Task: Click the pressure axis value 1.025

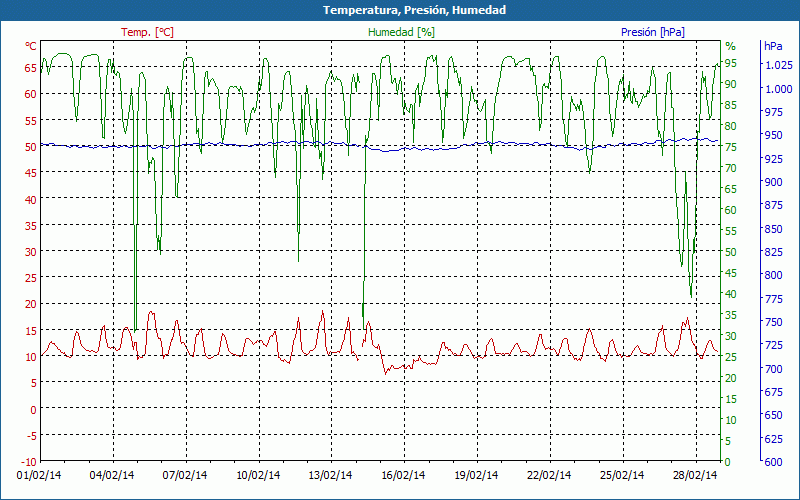Action: point(779,65)
